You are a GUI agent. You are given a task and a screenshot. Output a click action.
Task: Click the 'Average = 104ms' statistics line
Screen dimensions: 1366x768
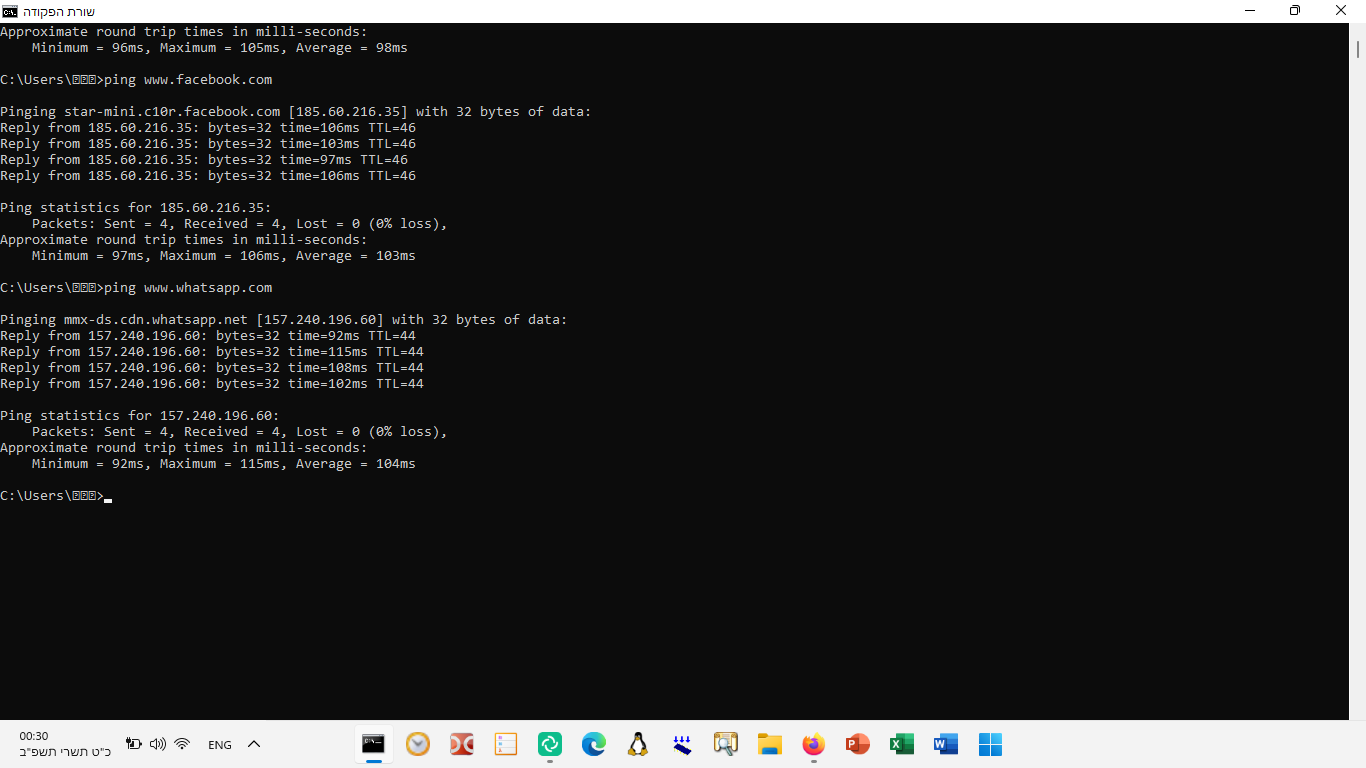[x=224, y=464]
